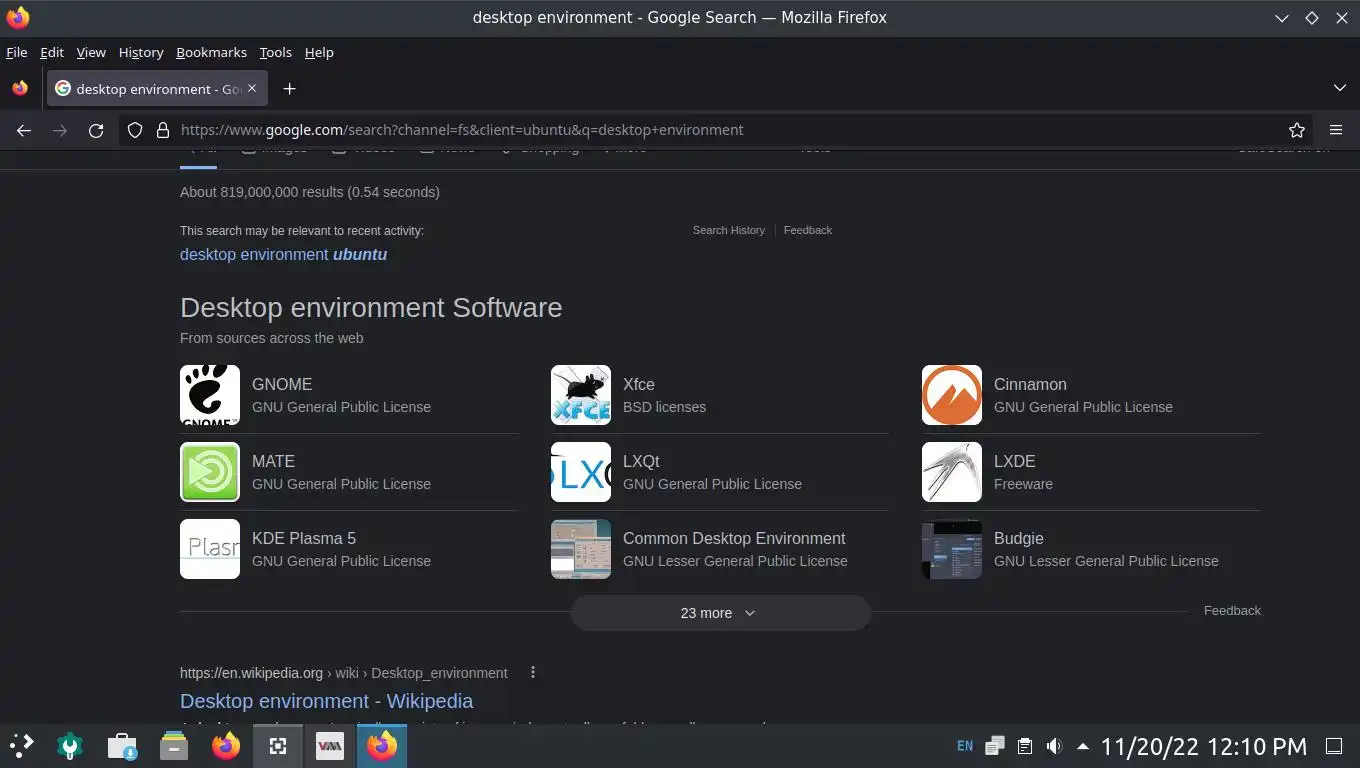Open the File menu
This screenshot has height=768, width=1360.
pos(17,52)
